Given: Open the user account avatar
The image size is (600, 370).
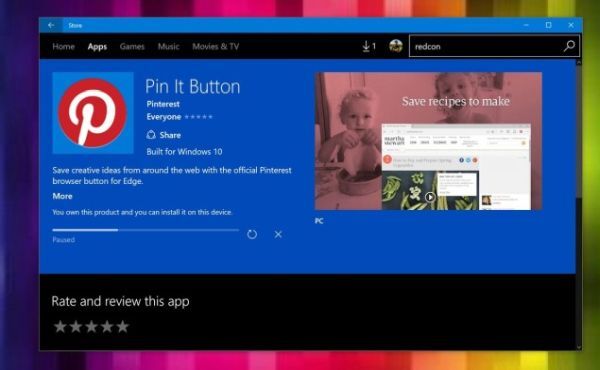Looking at the screenshot, I should (x=396, y=46).
